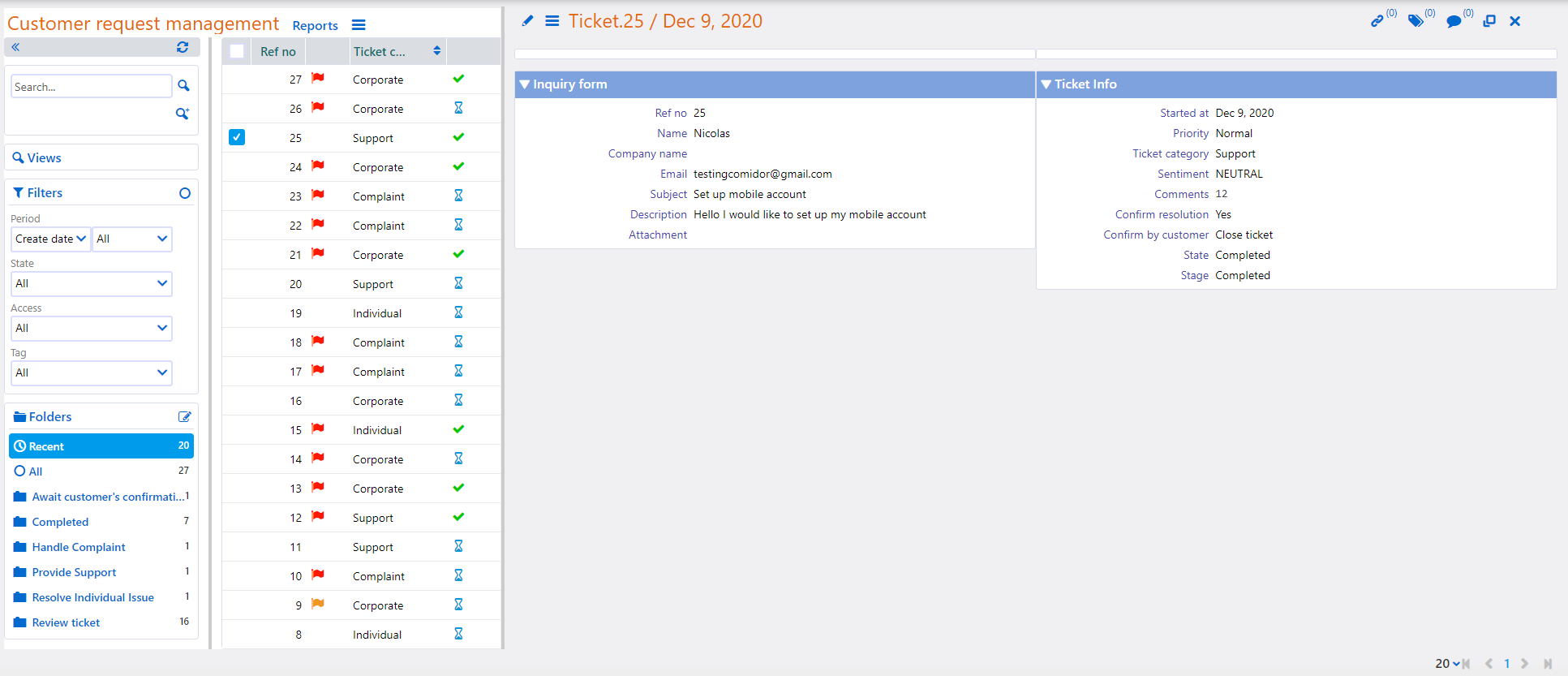This screenshot has width=1568, height=676.
Task: Click into the Search input field
Action: (x=91, y=87)
